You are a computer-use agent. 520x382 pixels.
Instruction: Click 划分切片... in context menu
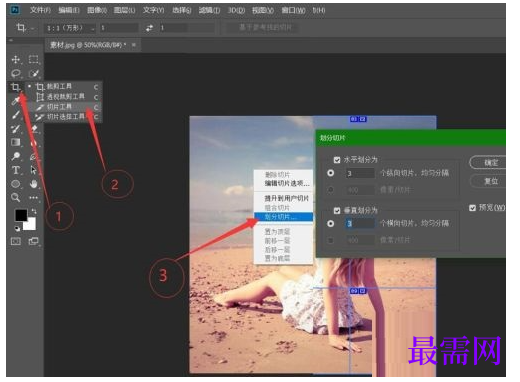pos(283,217)
